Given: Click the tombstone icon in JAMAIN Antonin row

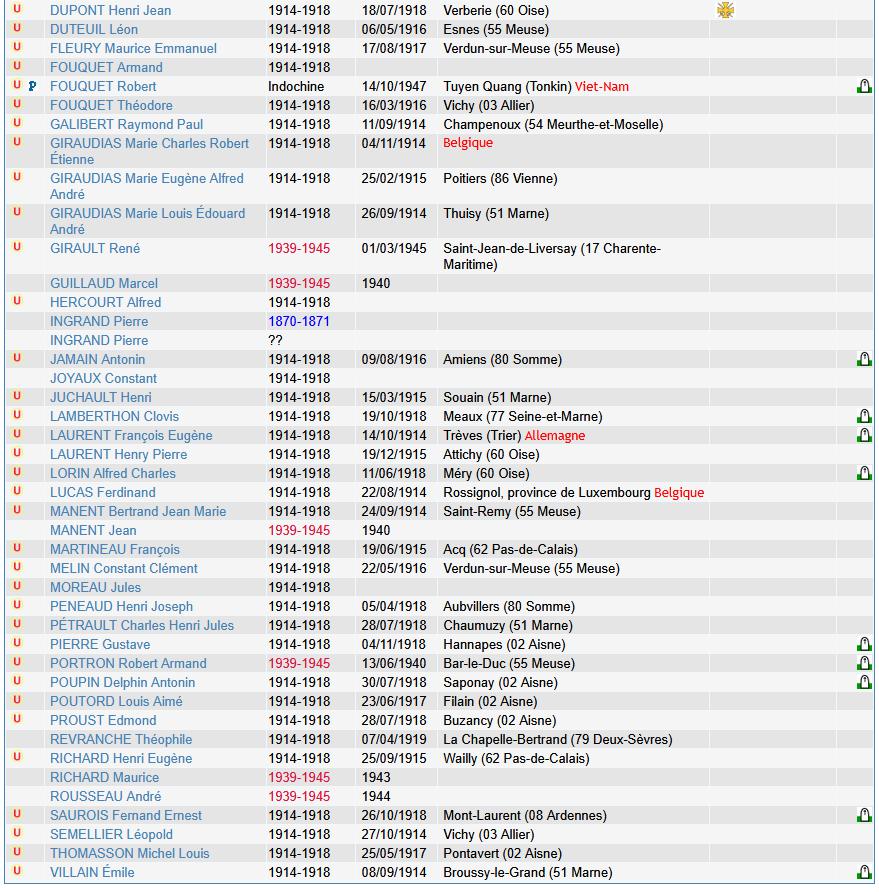Looking at the screenshot, I should (864, 359).
